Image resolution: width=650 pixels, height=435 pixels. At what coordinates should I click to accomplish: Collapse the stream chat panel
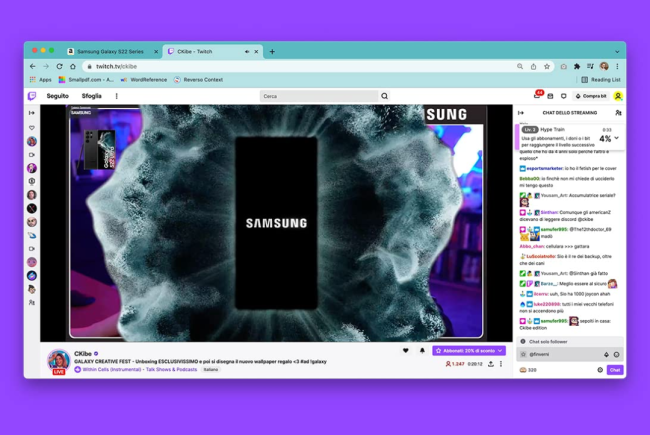point(521,113)
